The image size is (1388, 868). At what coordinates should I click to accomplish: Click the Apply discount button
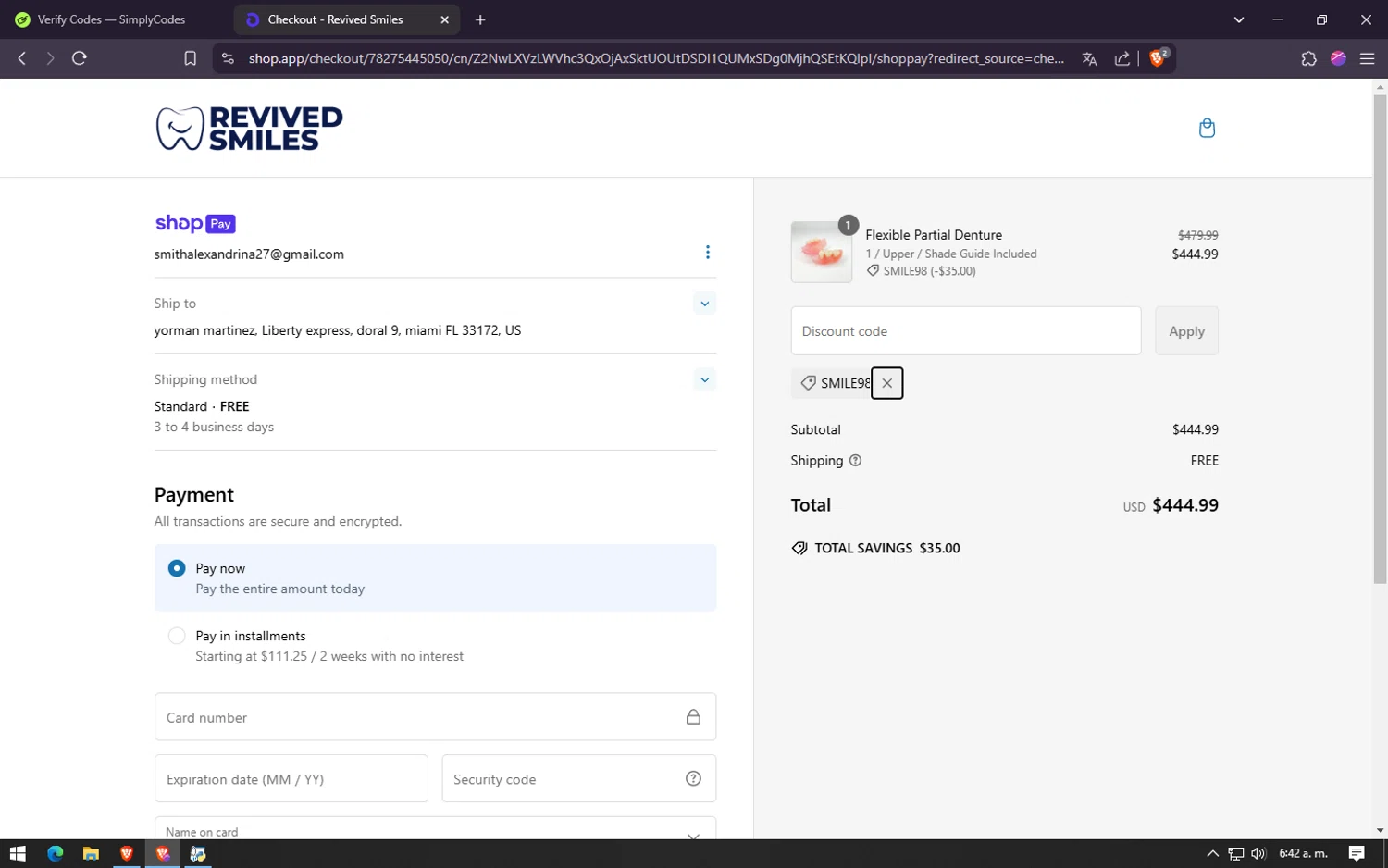1186,331
